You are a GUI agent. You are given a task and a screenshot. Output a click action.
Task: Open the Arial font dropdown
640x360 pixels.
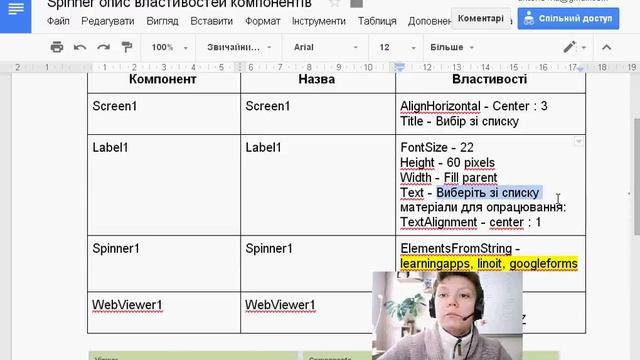pos(325,47)
